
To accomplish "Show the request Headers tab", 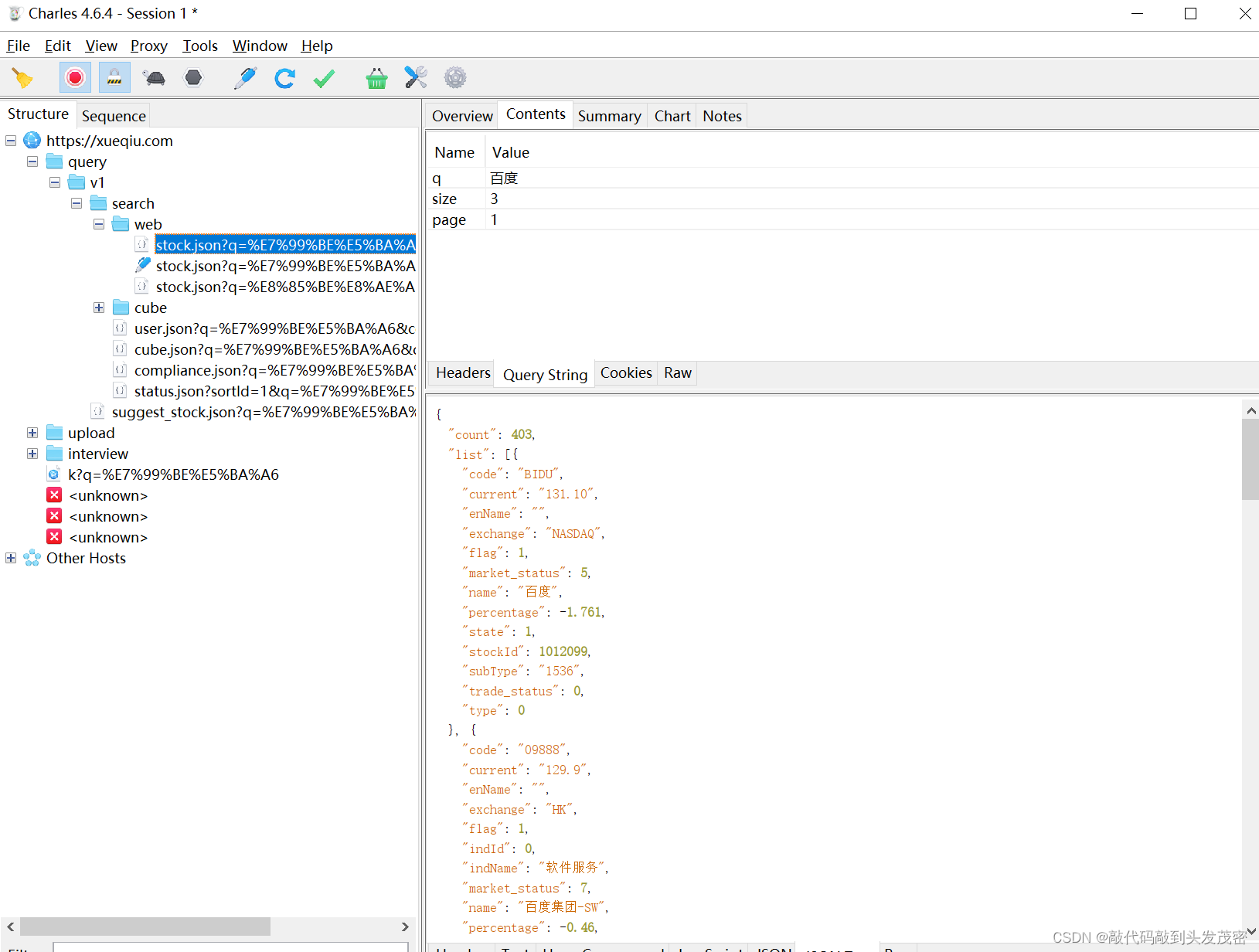I will coord(463,373).
